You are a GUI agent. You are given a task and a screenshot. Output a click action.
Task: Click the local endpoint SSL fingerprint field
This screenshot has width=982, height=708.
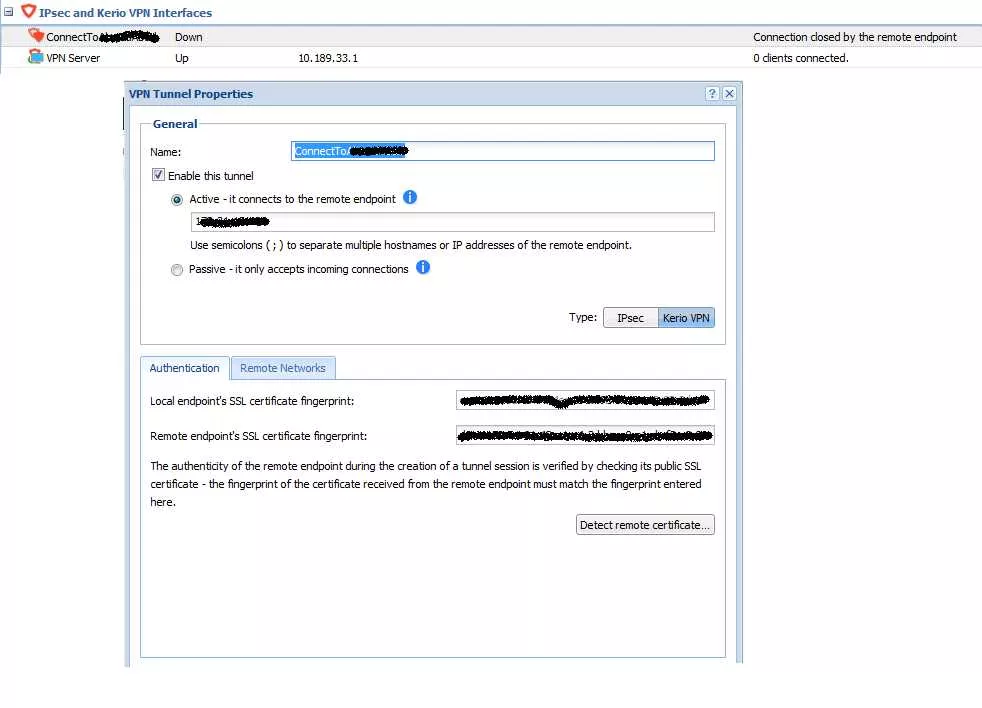point(585,400)
